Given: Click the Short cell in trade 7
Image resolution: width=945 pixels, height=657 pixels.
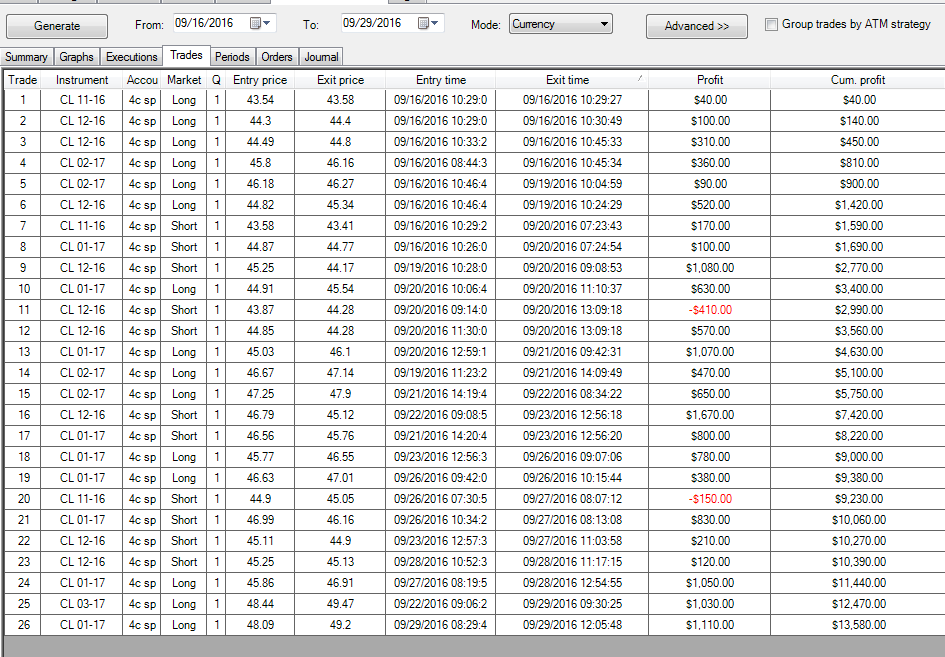Looking at the screenshot, I should pos(184,225).
